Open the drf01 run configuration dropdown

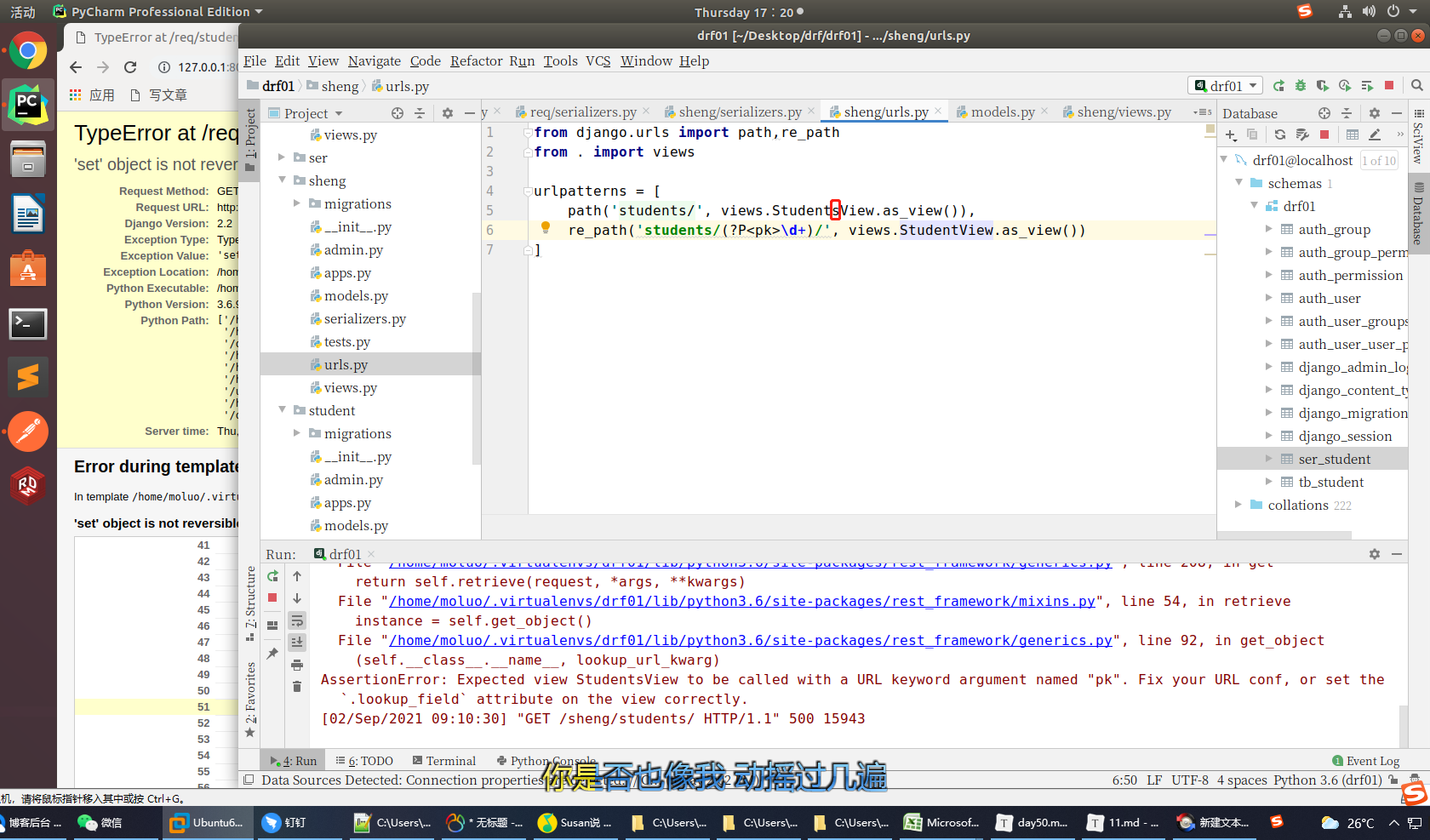(1226, 86)
